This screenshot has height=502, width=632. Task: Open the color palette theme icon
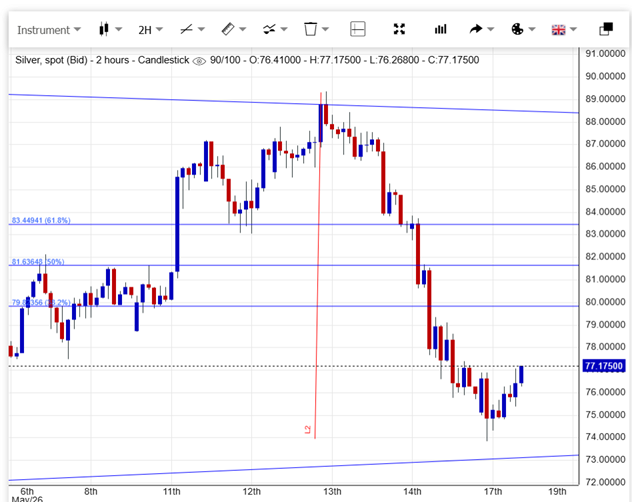pos(517,29)
